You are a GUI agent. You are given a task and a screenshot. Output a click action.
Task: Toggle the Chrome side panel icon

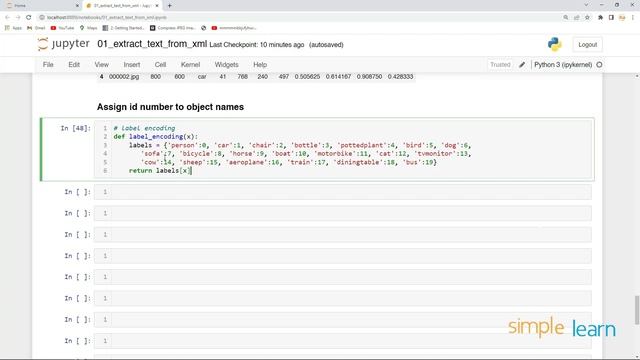coord(611,17)
